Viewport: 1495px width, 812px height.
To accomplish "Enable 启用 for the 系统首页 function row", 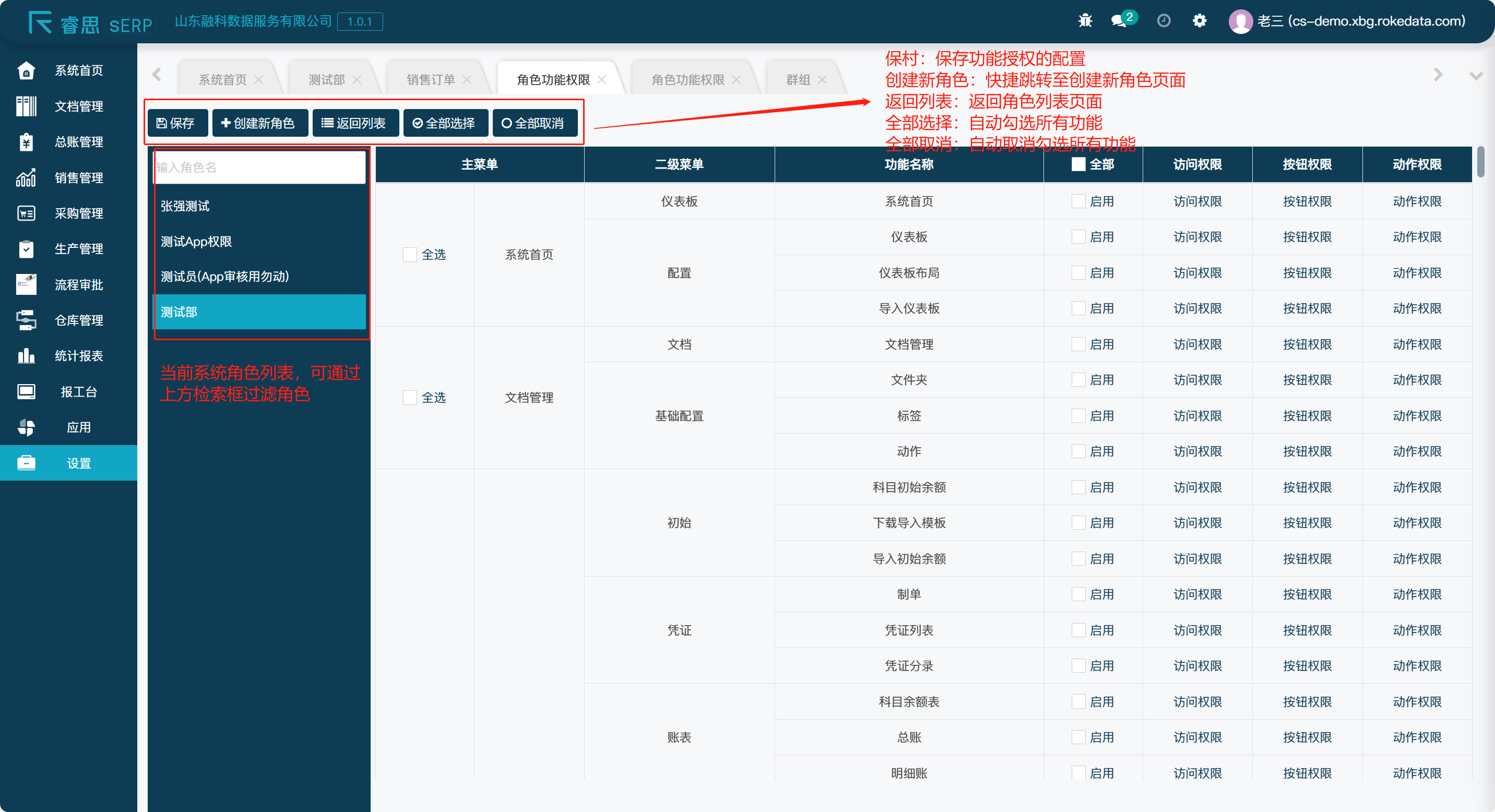I will coord(1078,201).
